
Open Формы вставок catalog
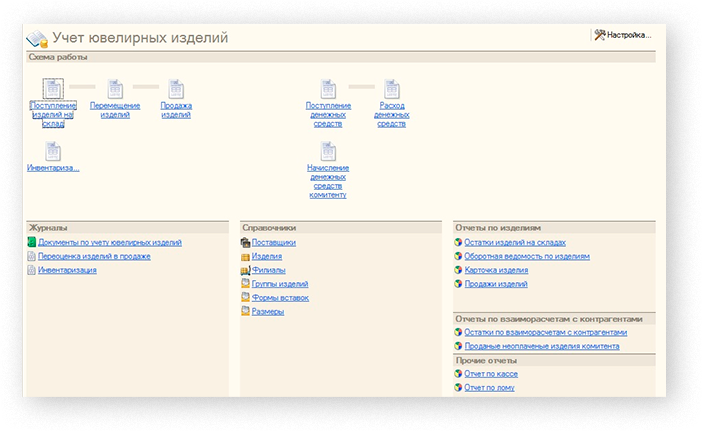tap(280, 298)
